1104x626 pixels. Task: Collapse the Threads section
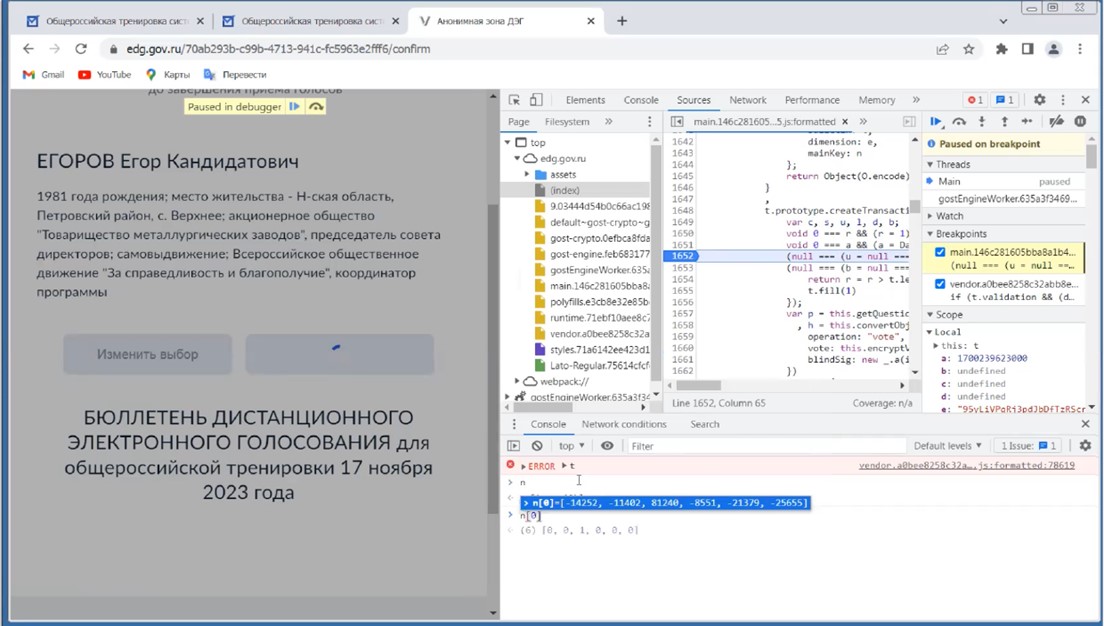pos(929,164)
